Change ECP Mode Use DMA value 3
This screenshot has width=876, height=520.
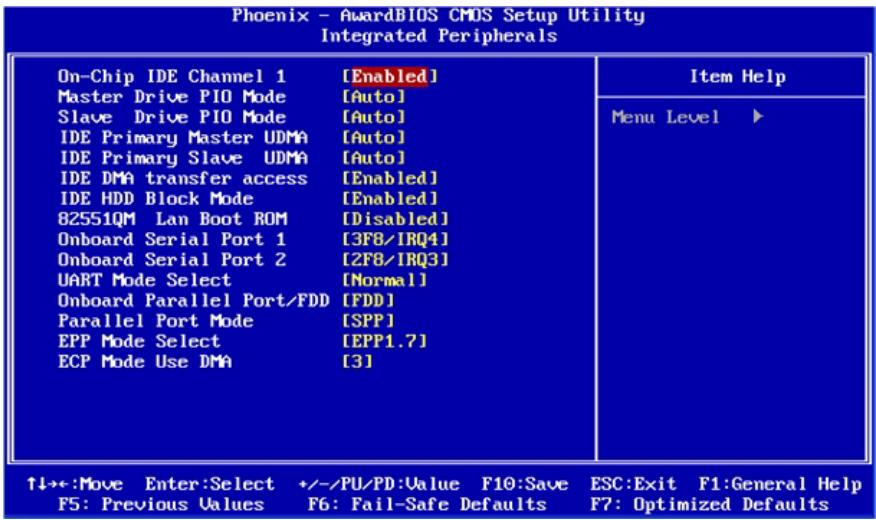(358, 362)
